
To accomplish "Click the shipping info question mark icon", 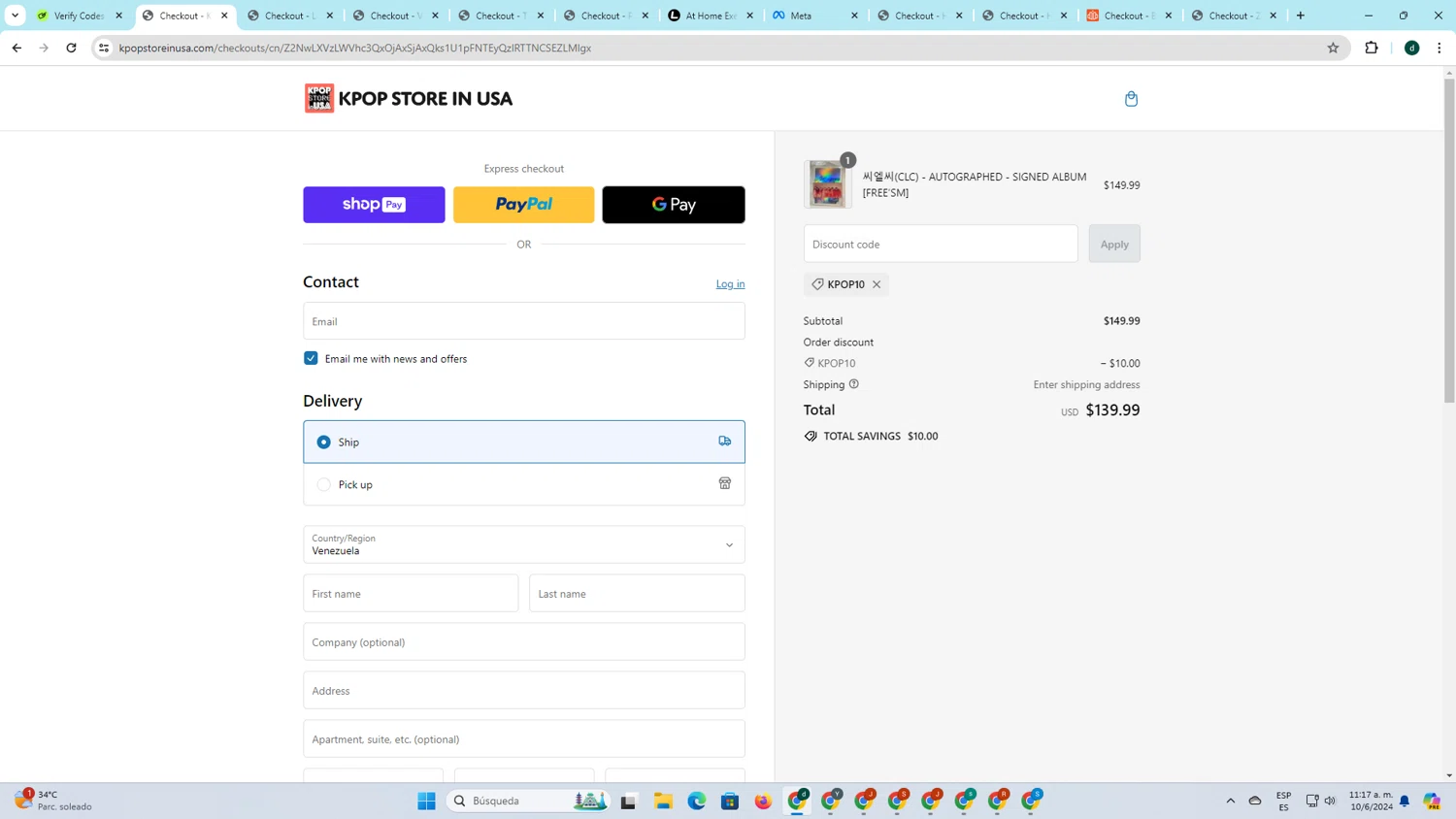I will (x=854, y=384).
